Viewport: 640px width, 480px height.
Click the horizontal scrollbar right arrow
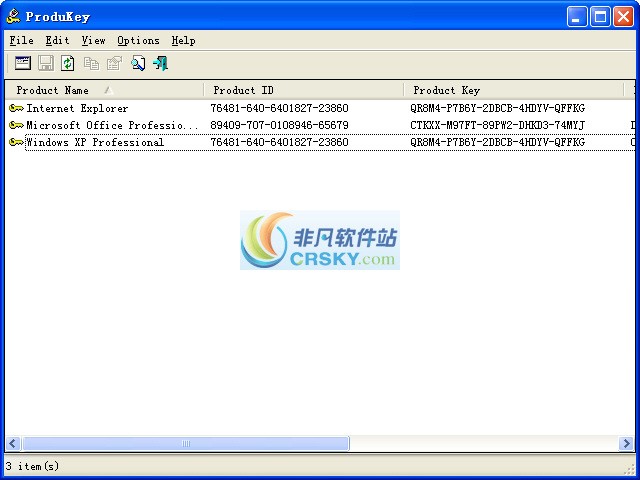click(627, 443)
